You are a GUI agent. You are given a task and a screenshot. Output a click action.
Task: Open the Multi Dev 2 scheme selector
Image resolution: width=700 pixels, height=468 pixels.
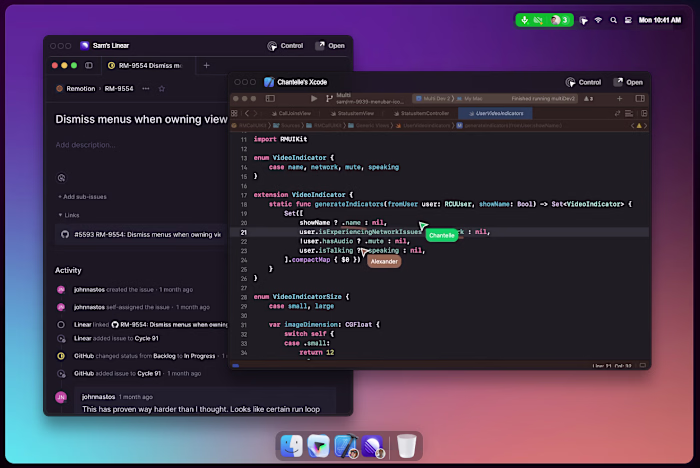coord(433,99)
